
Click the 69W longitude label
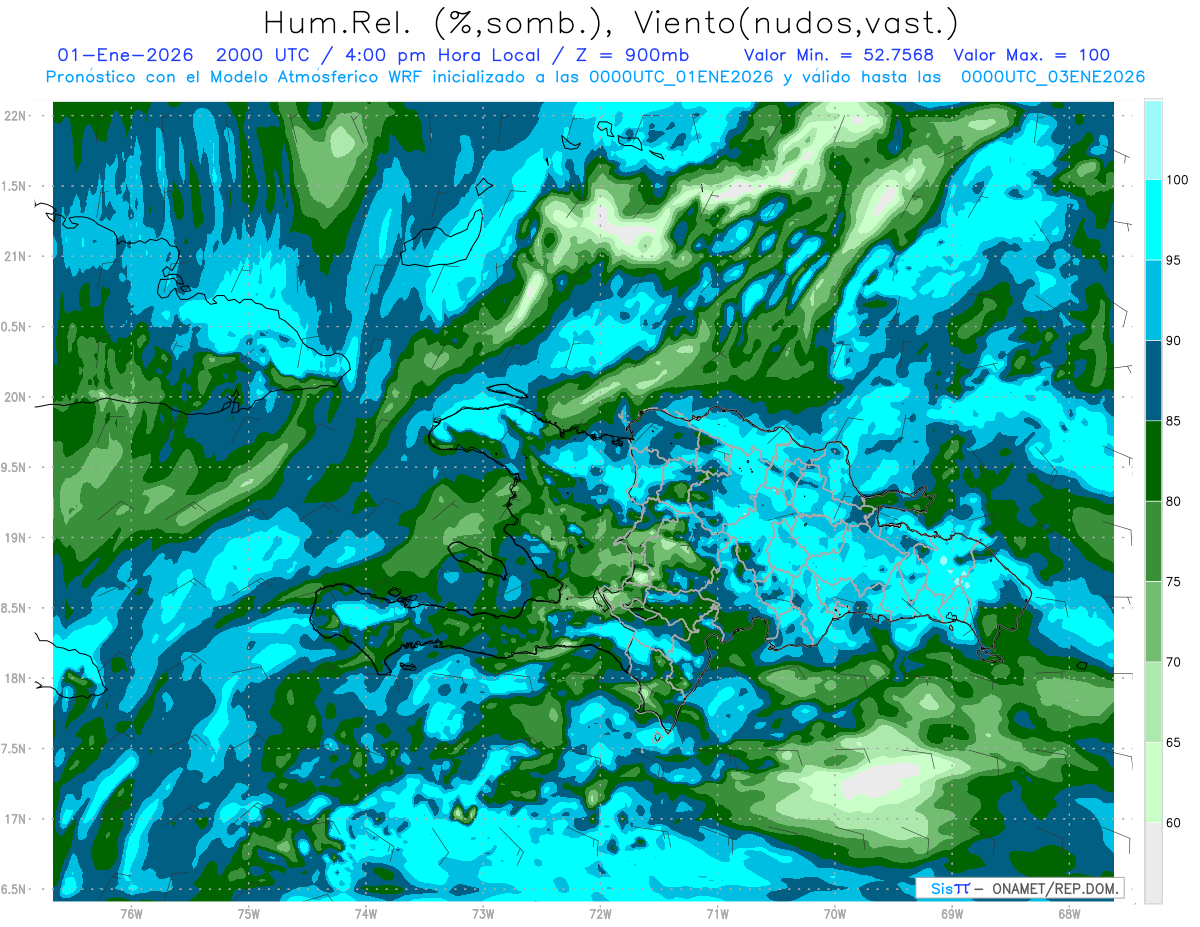click(x=951, y=913)
